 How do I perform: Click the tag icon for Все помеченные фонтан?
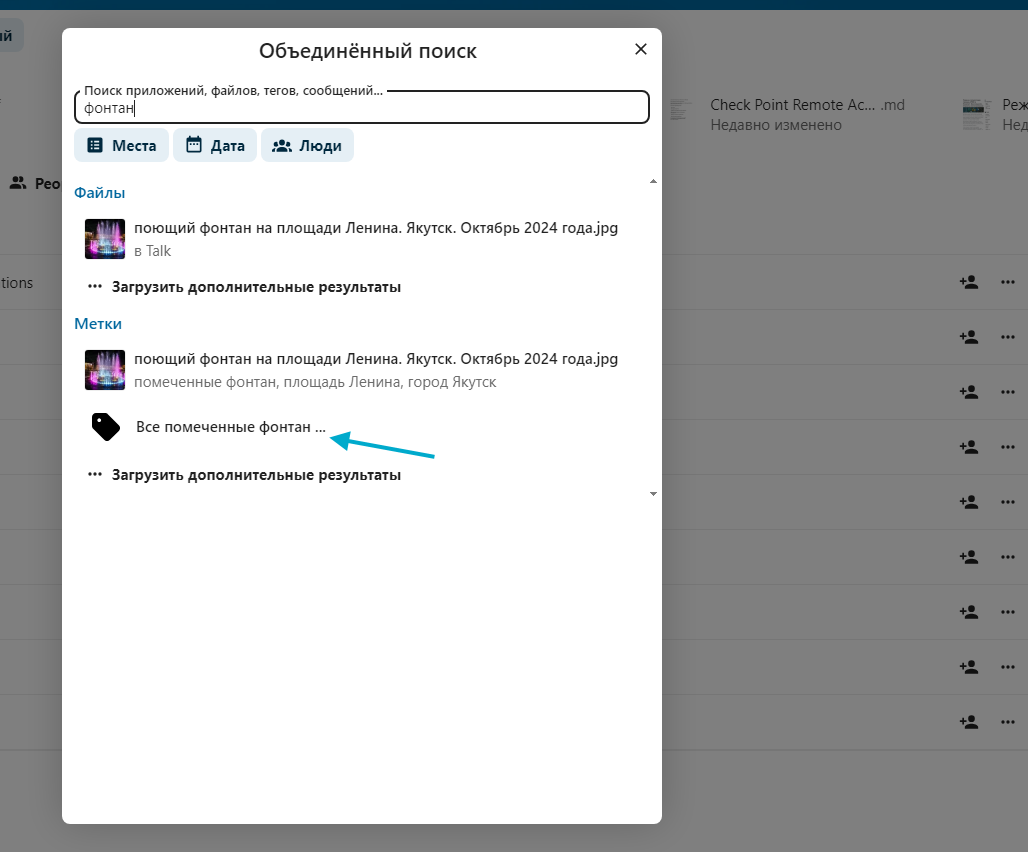pos(106,427)
